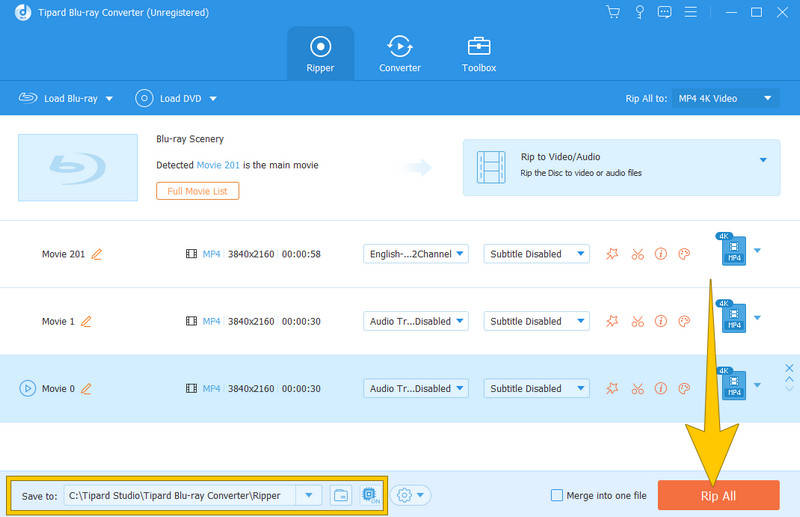Click the cut scissors icon for Movie 0
This screenshot has width=800, height=517.
point(637,388)
